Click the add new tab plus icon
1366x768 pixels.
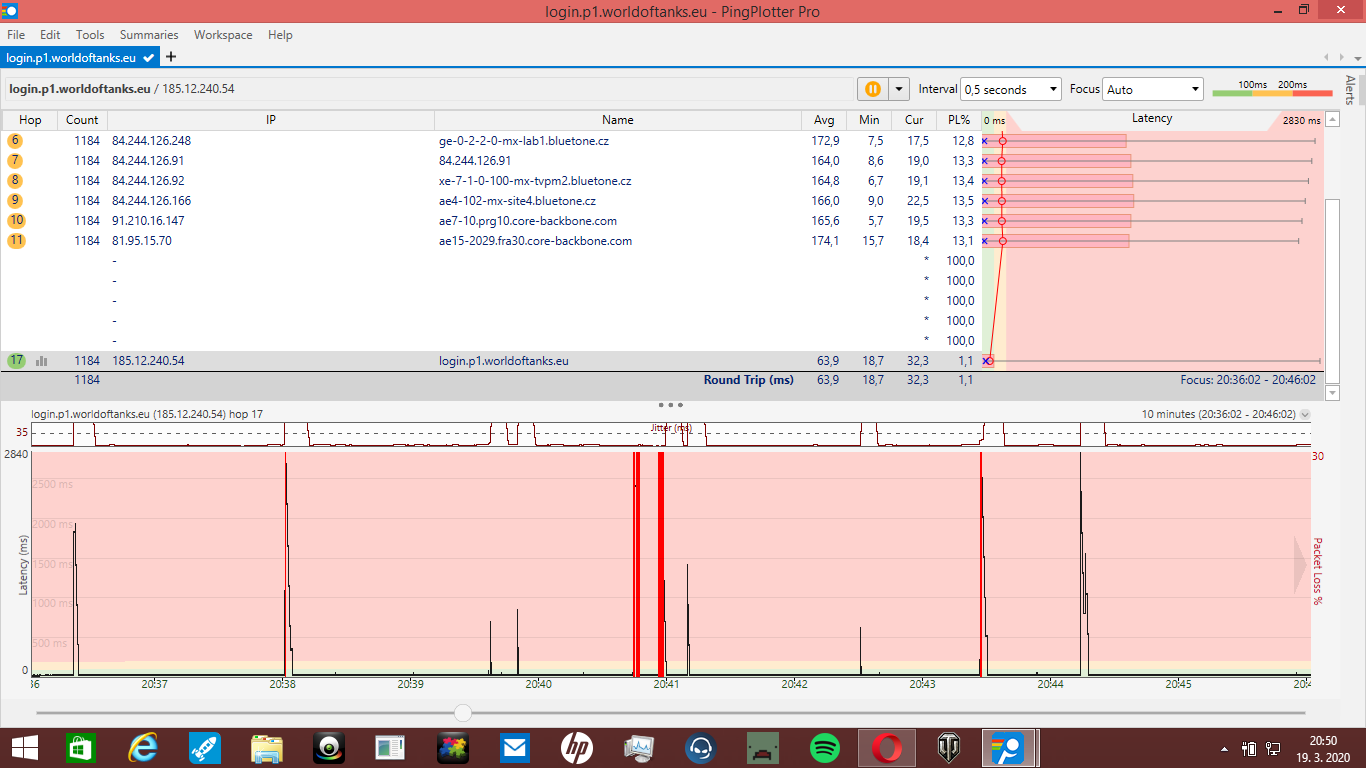(x=171, y=57)
